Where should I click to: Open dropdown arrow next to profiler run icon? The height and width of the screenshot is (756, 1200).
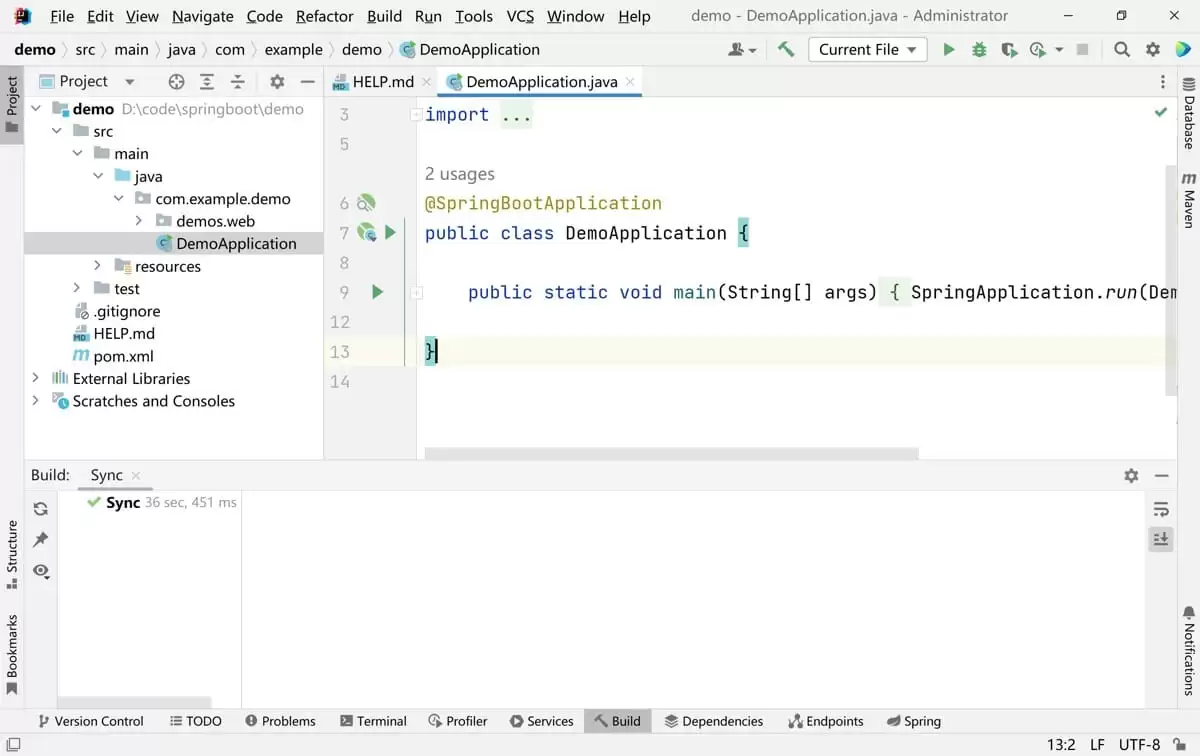click(1059, 49)
